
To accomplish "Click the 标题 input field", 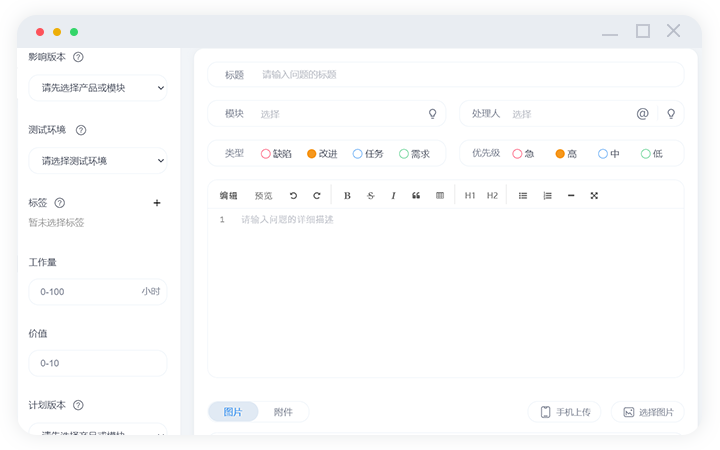I will click(x=460, y=75).
